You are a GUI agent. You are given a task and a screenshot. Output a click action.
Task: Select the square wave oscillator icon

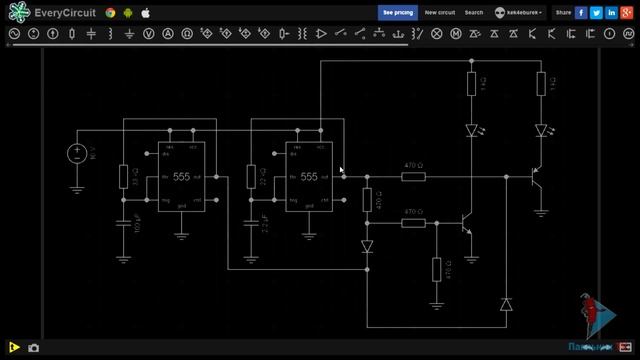tap(629, 33)
